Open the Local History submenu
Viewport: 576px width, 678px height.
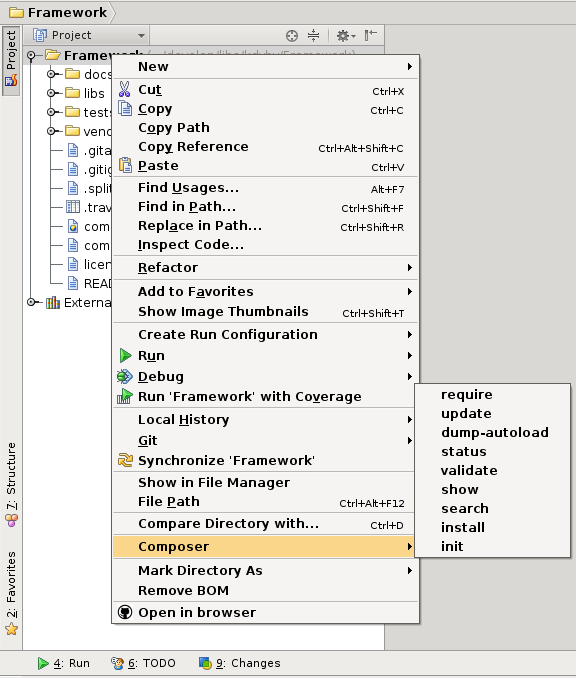[265, 419]
